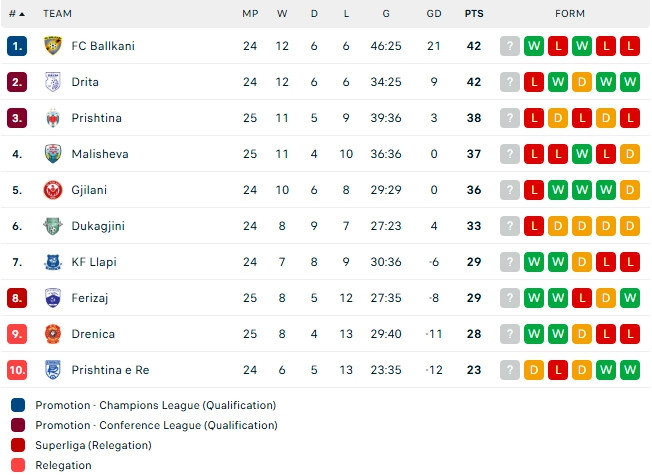Click the KF Llapi club crest
This screenshot has width=652, height=475.
(53, 262)
